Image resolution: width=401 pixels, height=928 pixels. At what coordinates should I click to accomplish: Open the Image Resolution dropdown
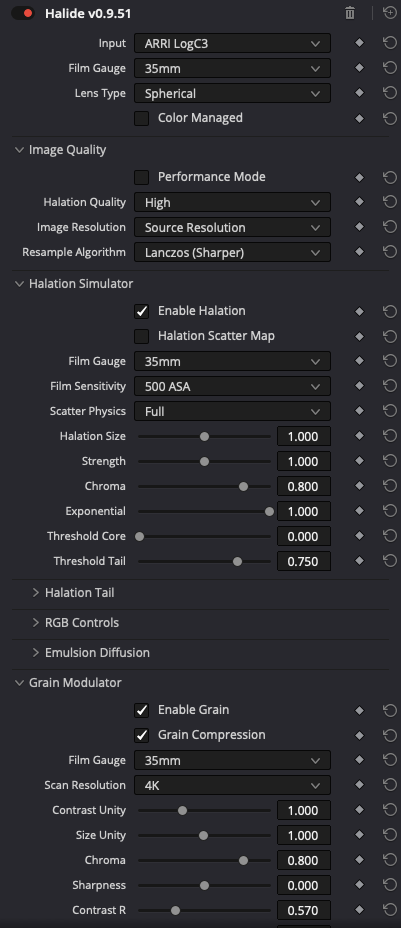[232, 227]
